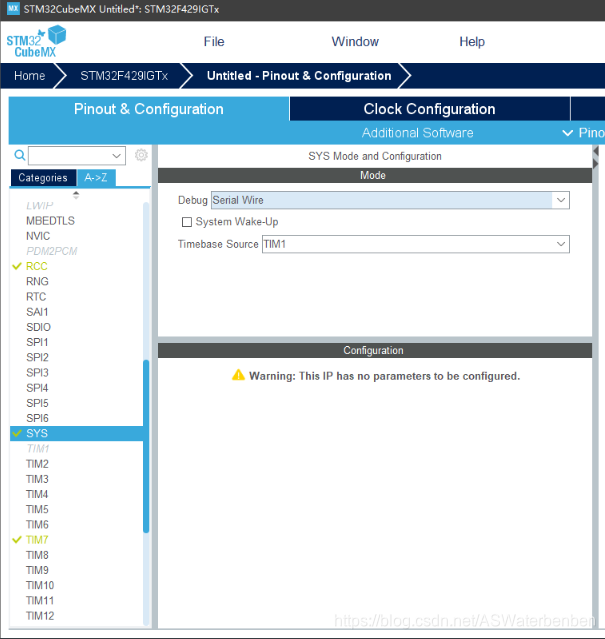Viewport: 605px width, 639px height.
Task: Open the File menu
Action: click(214, 42)
